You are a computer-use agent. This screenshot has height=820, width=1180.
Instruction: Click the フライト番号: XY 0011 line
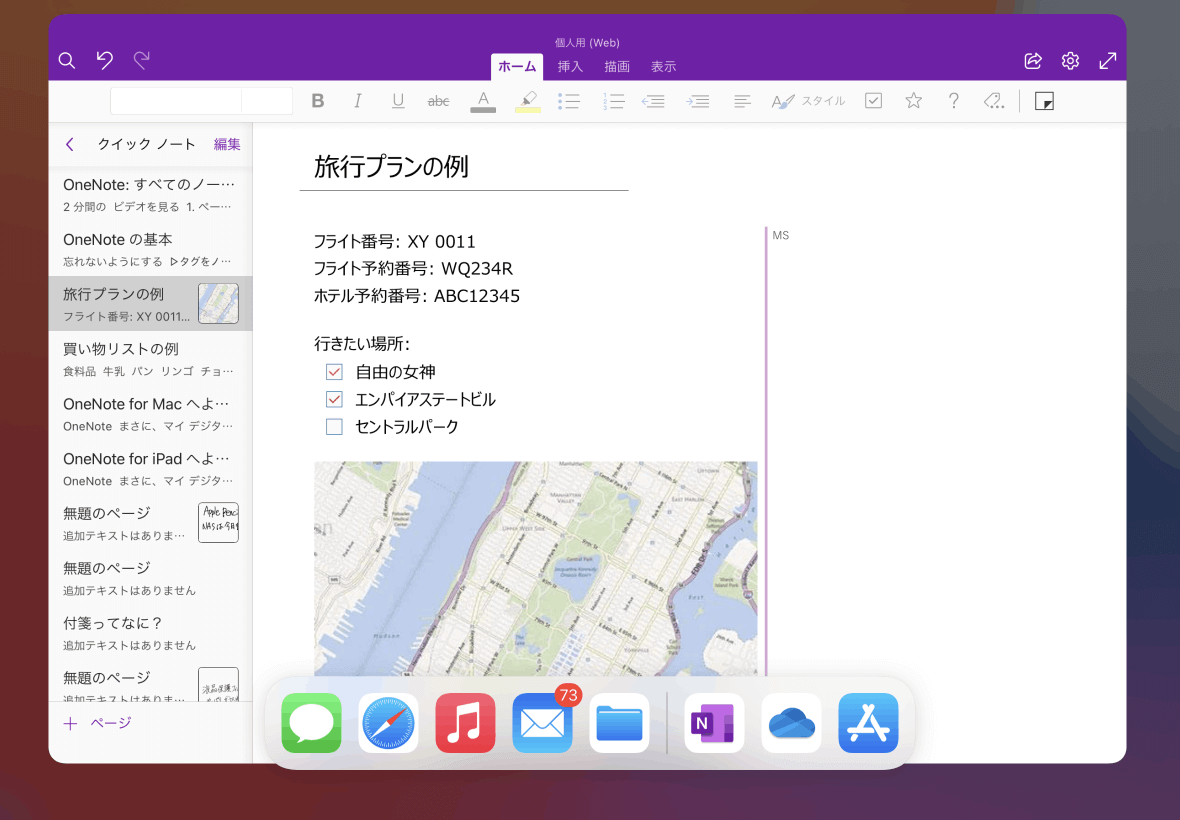tap(394, 241)
